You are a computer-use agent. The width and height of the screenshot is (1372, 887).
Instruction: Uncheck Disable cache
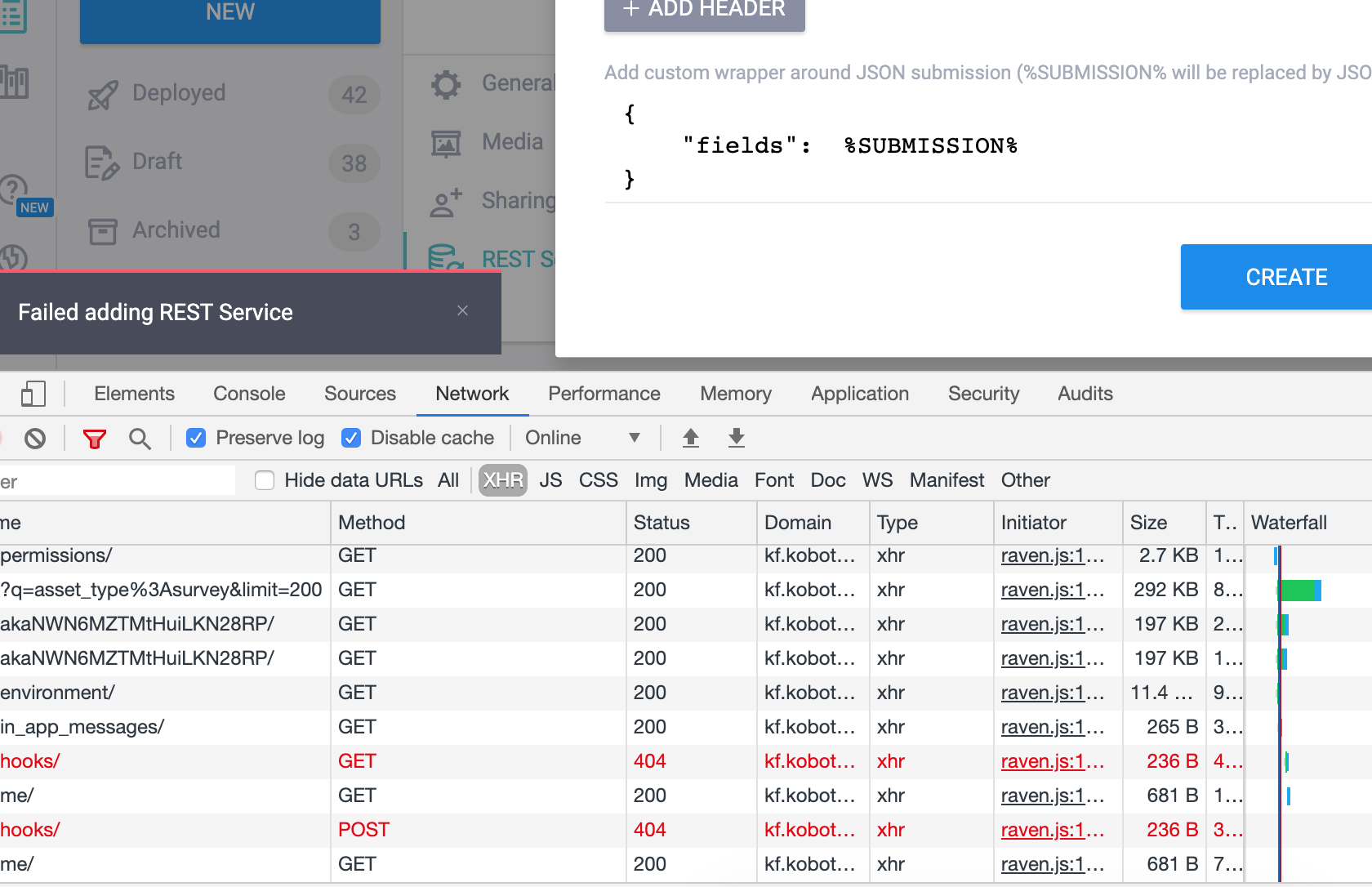point(350,438)
